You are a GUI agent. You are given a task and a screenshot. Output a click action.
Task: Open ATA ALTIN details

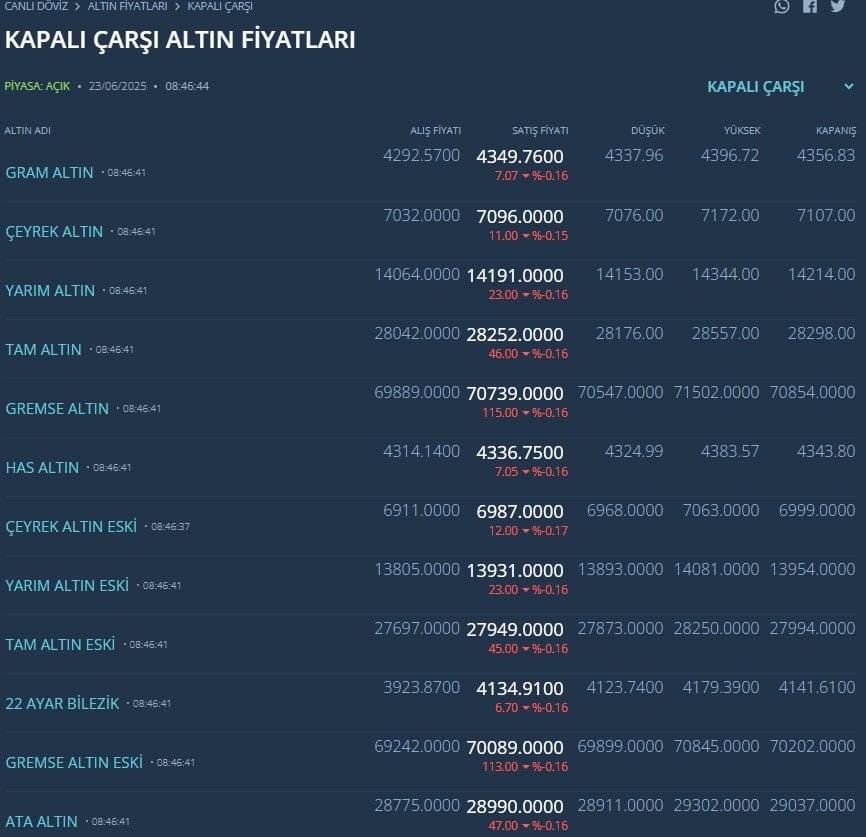pyautogui.click(x=41, y=822)
